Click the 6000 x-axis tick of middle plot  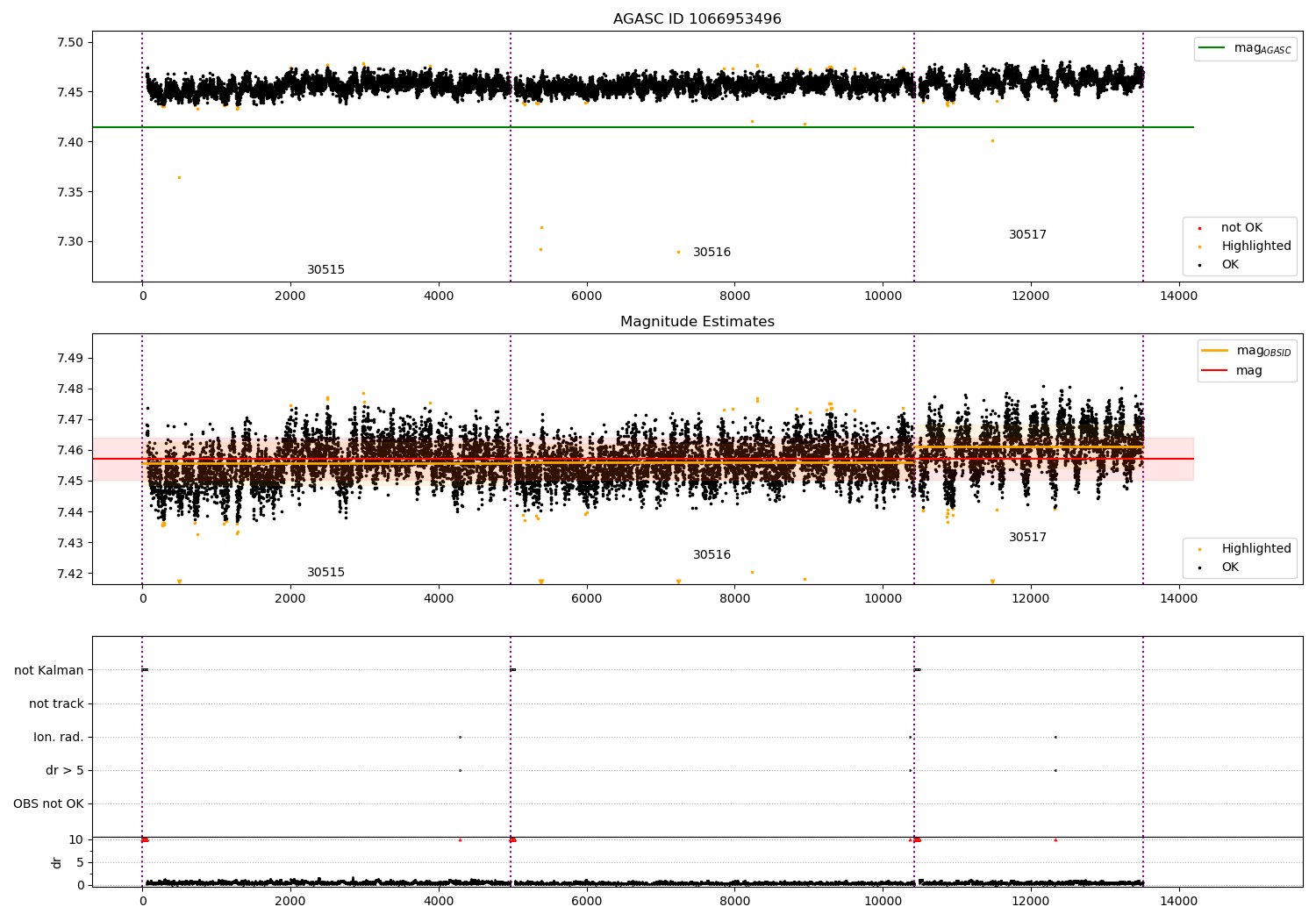point(586,598)
